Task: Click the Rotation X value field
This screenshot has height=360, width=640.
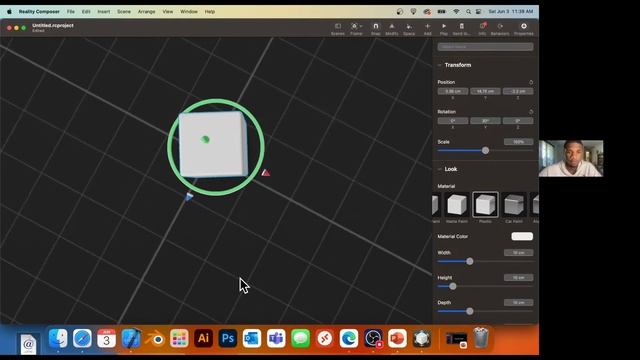Action: [453, 121]
